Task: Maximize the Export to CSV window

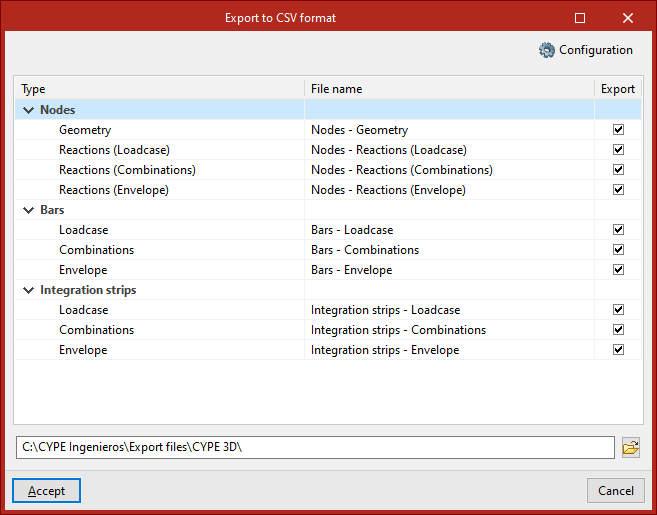Action: point(580,17)
